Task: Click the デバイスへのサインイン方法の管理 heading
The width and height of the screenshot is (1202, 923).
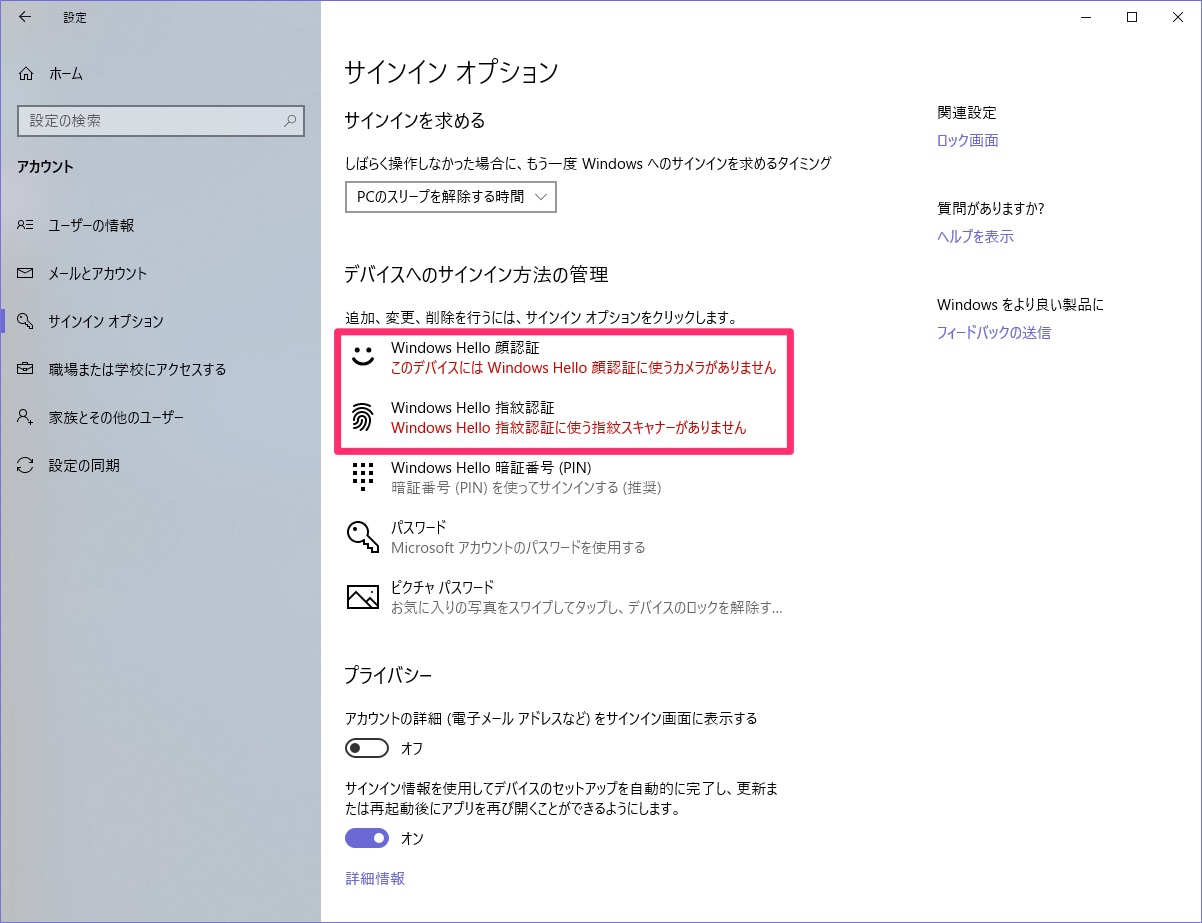Action: pyautogui.click(x=476, y=275)
